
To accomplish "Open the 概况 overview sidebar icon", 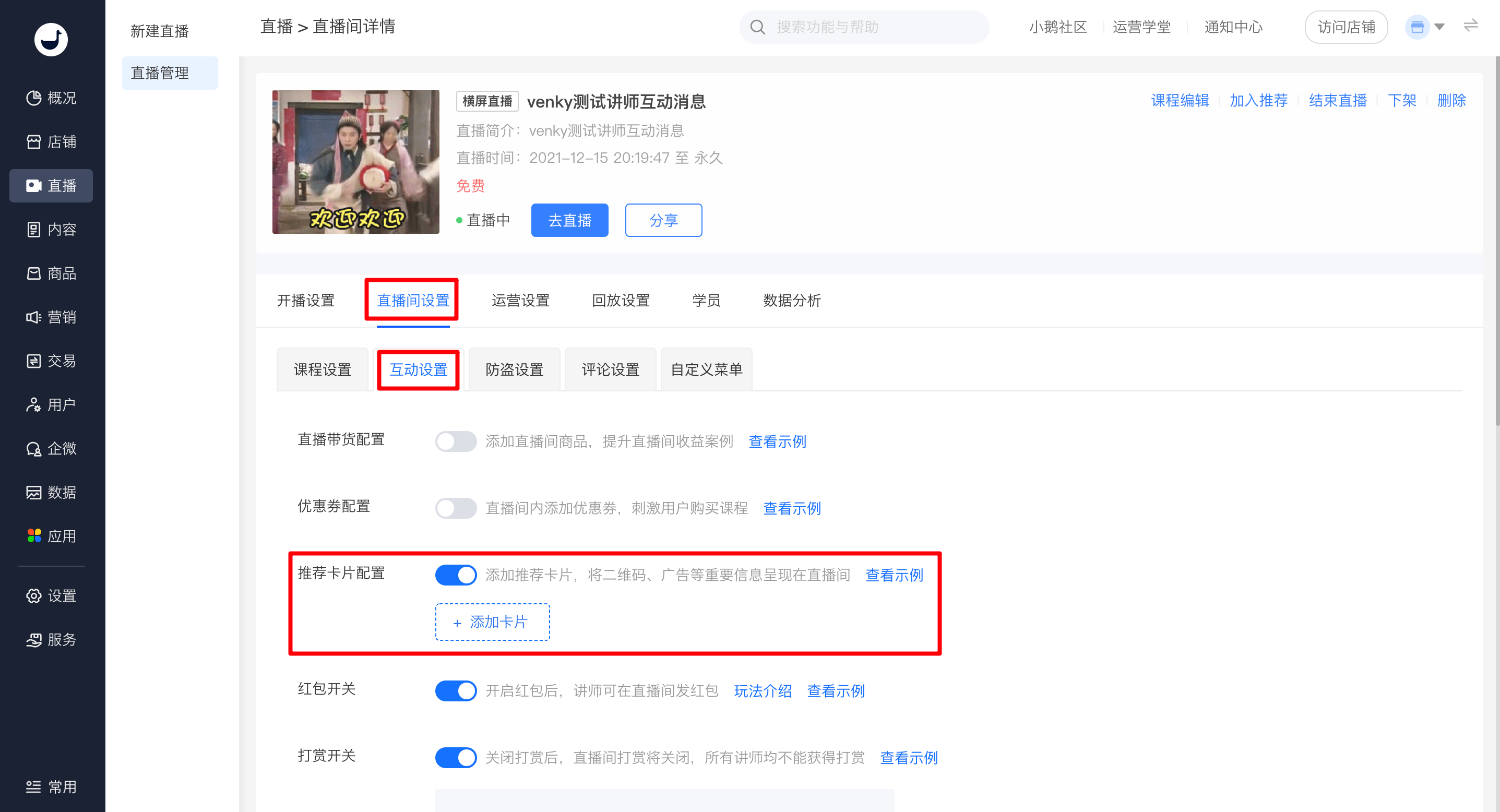I will (x=34, y=98).
